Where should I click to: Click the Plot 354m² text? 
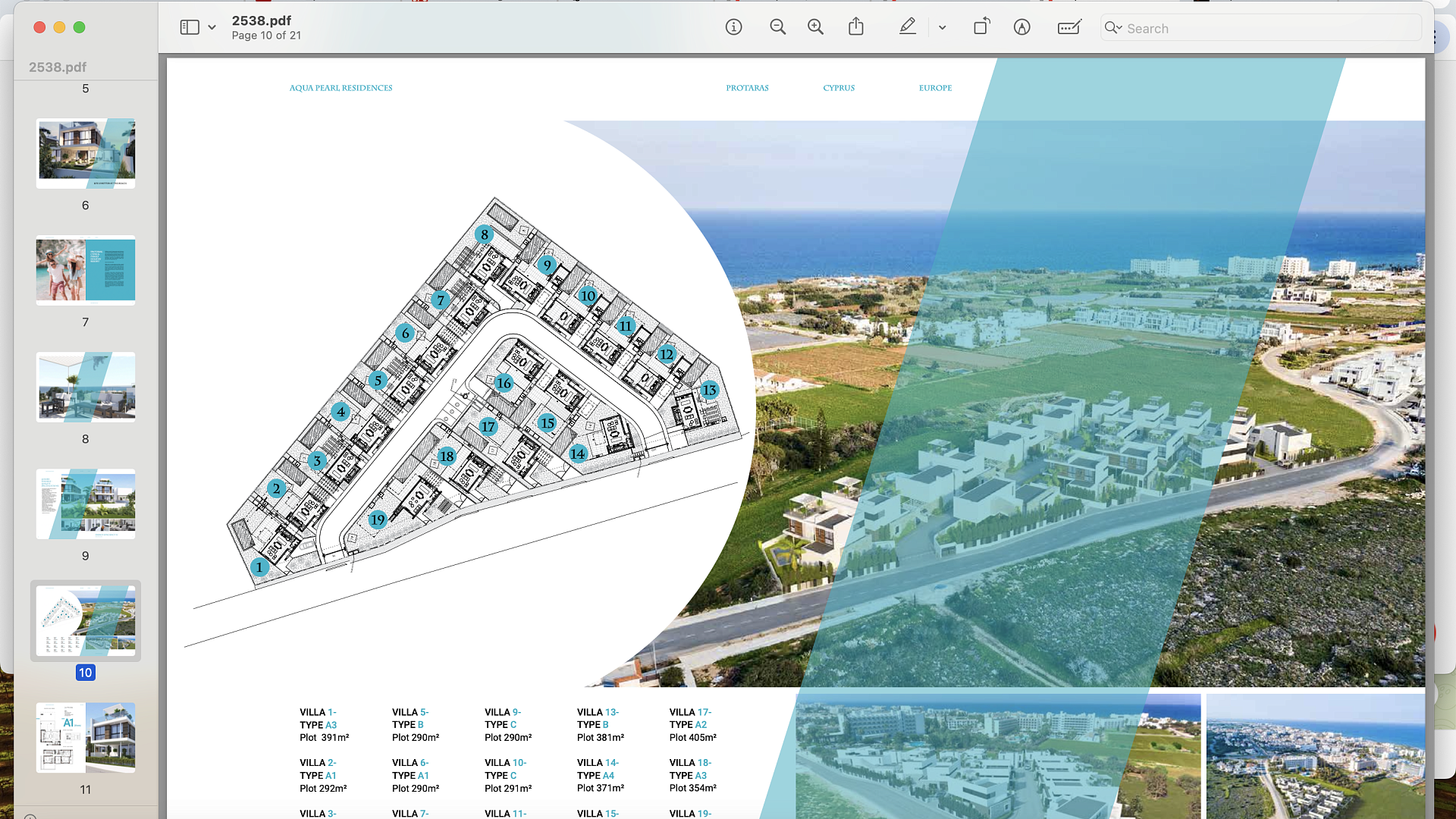point(693,789)
